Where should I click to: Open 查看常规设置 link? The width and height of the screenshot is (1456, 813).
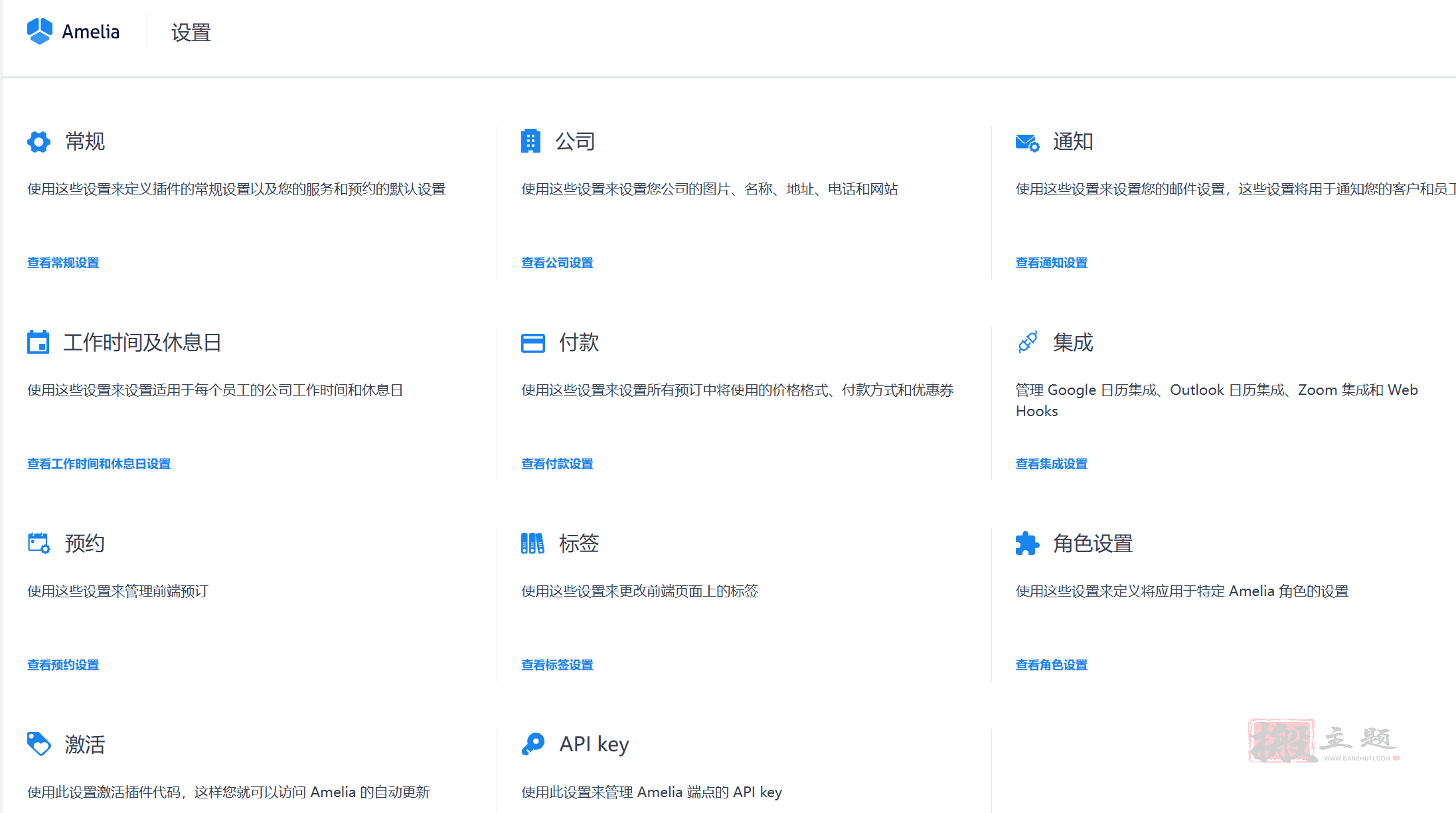(x=63, y=263)
